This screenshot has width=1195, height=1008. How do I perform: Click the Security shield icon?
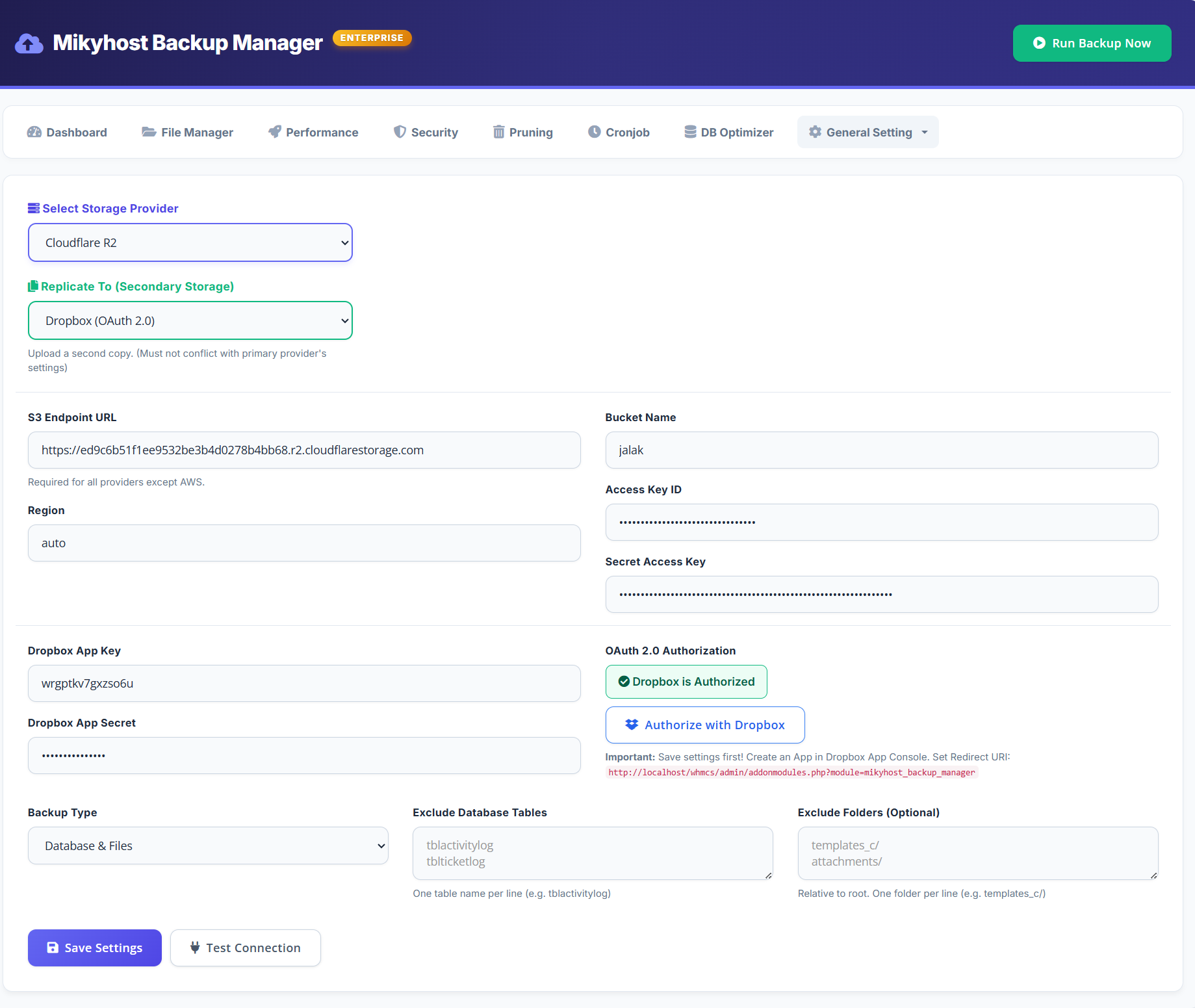pos(400,132)
